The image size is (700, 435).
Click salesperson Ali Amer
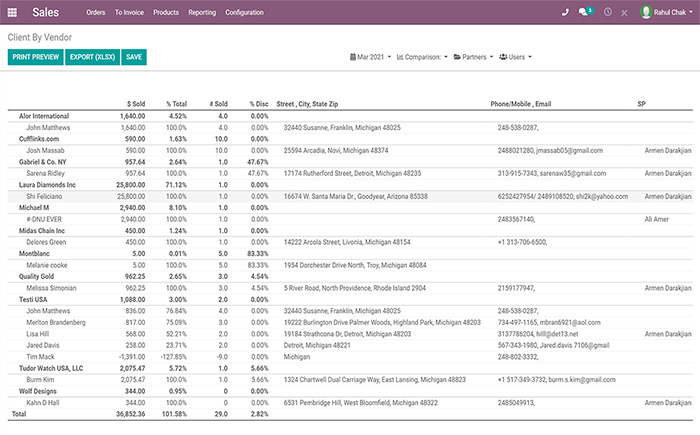[657, 219]
